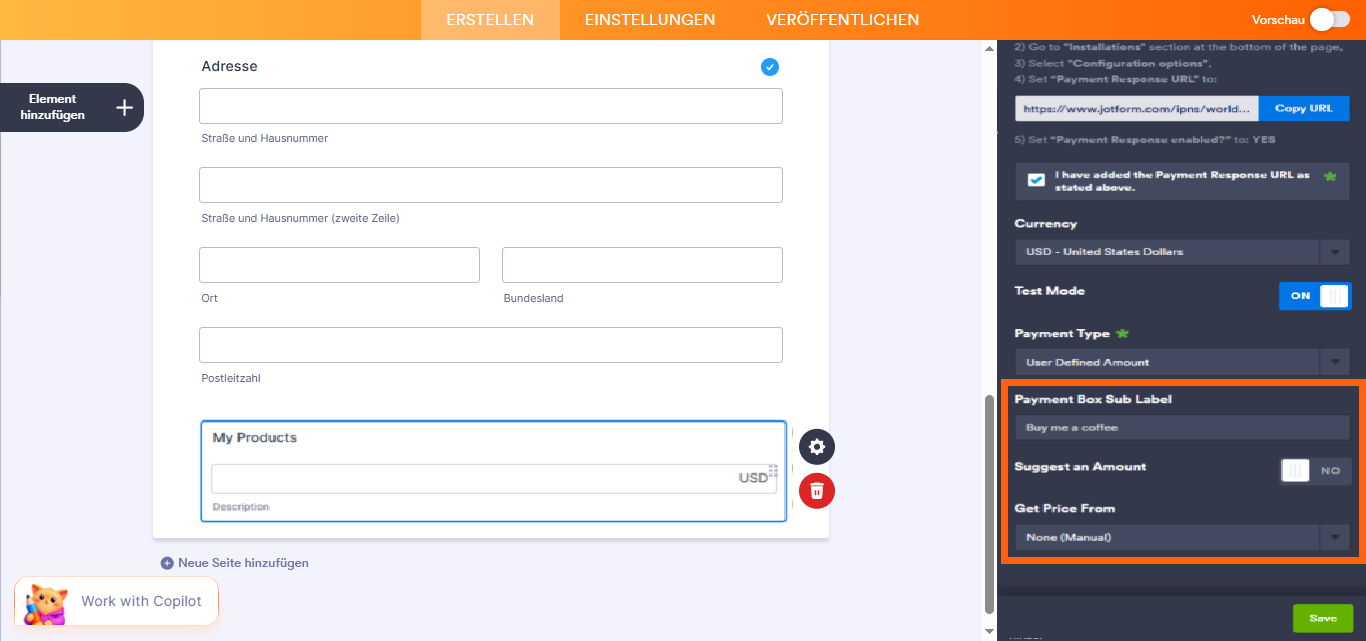Switch to the EINSTELLUNGEN tab
Image resolution: width=1366 pixels, height=641 pixels.
point(649,19)
